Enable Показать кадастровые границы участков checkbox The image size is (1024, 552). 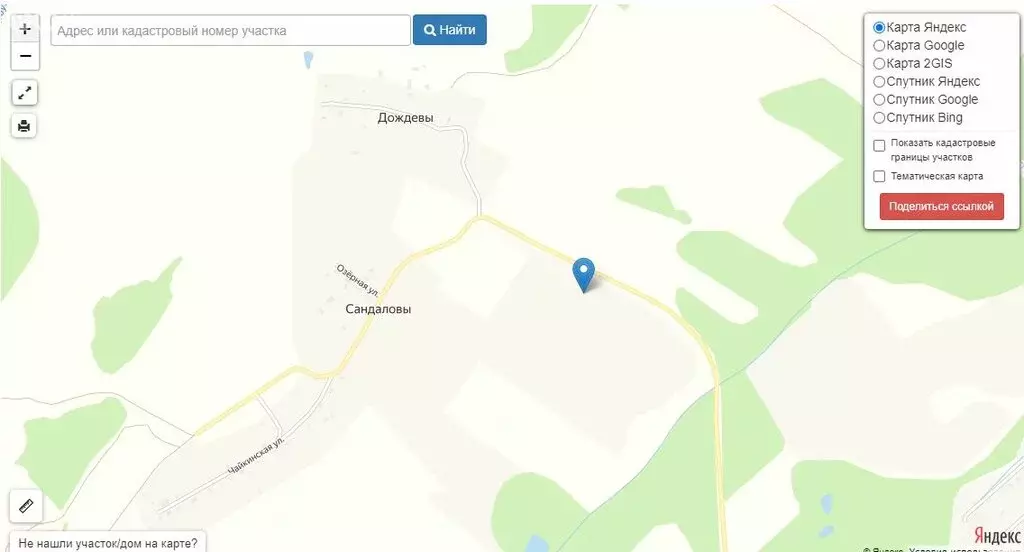coord(879,146)
